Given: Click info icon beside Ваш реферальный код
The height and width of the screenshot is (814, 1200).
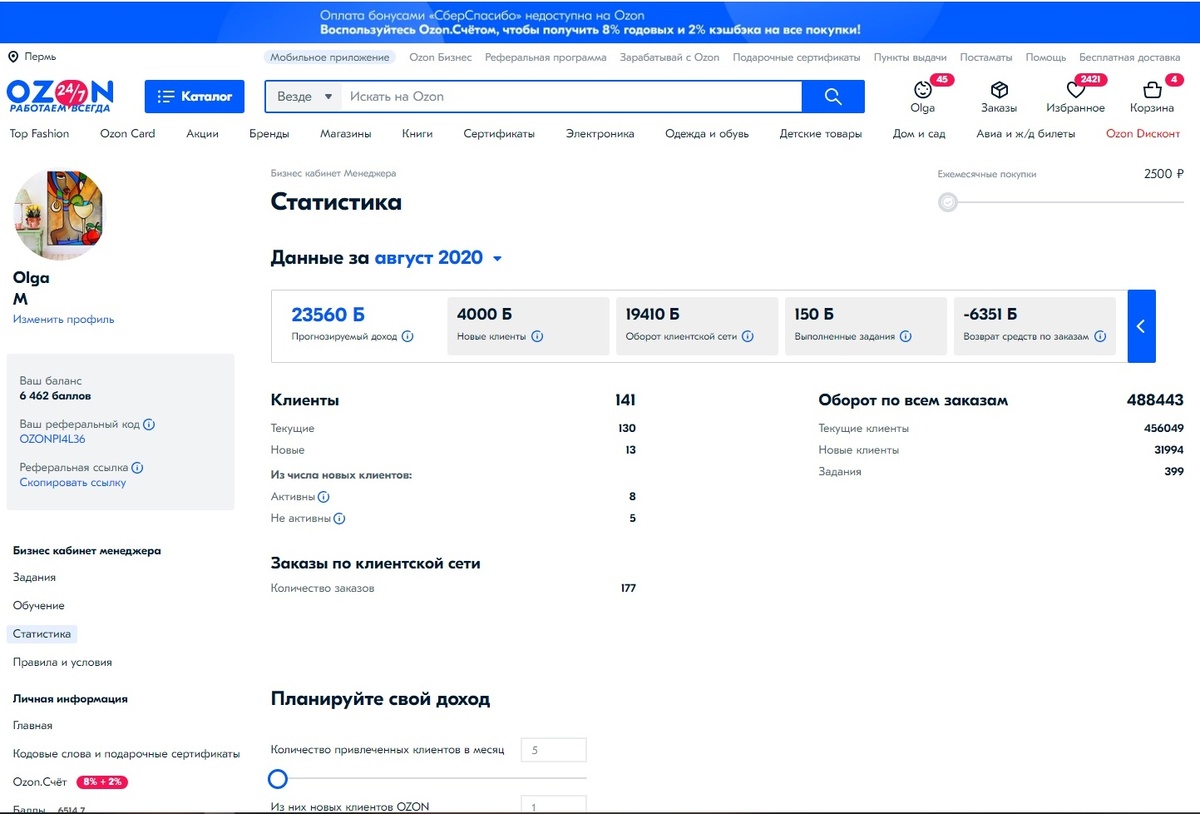Looking at the screenshot, I should [149, 424].
